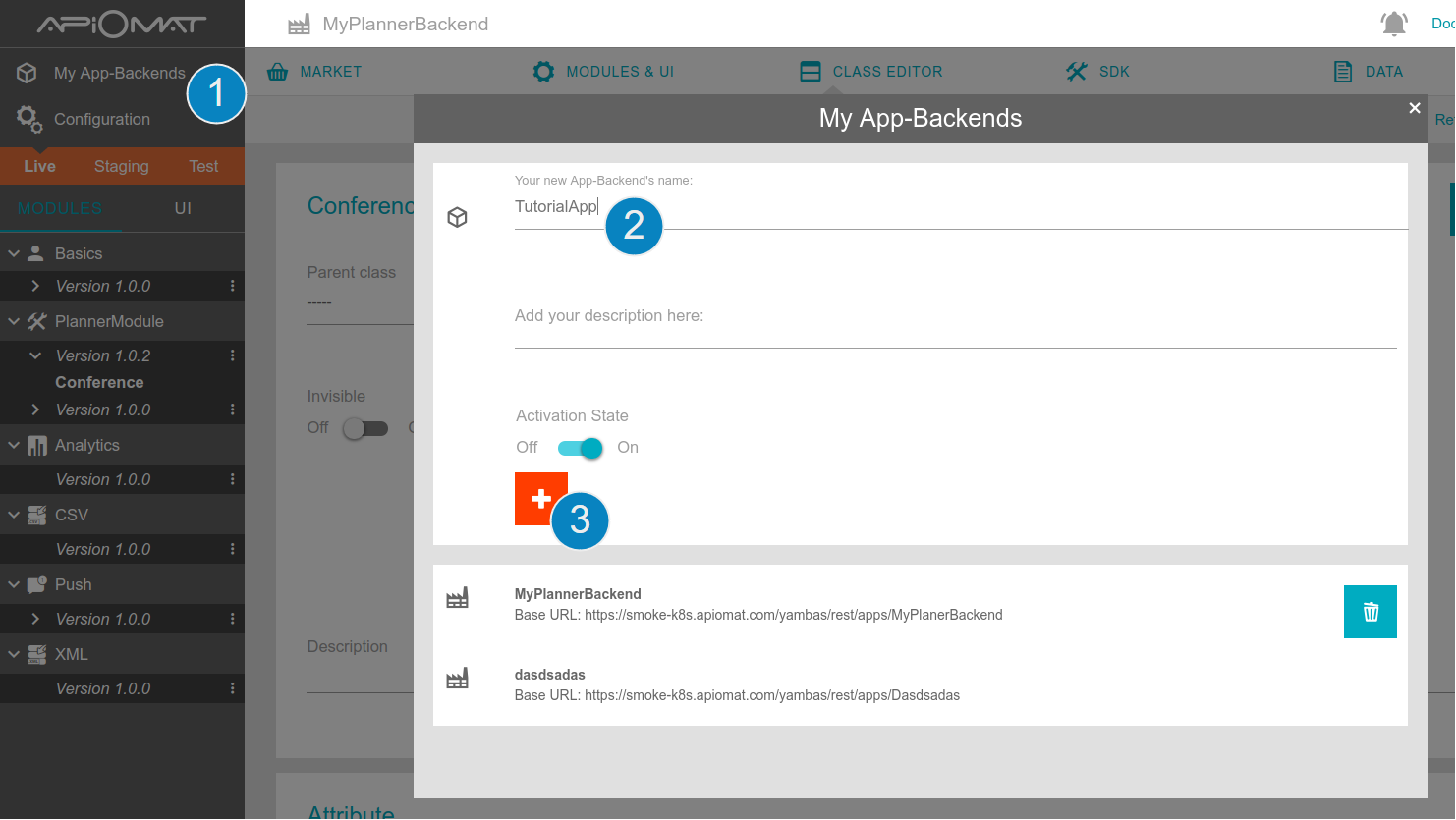Click the SDK tools icon

[x=1077, y=72]
